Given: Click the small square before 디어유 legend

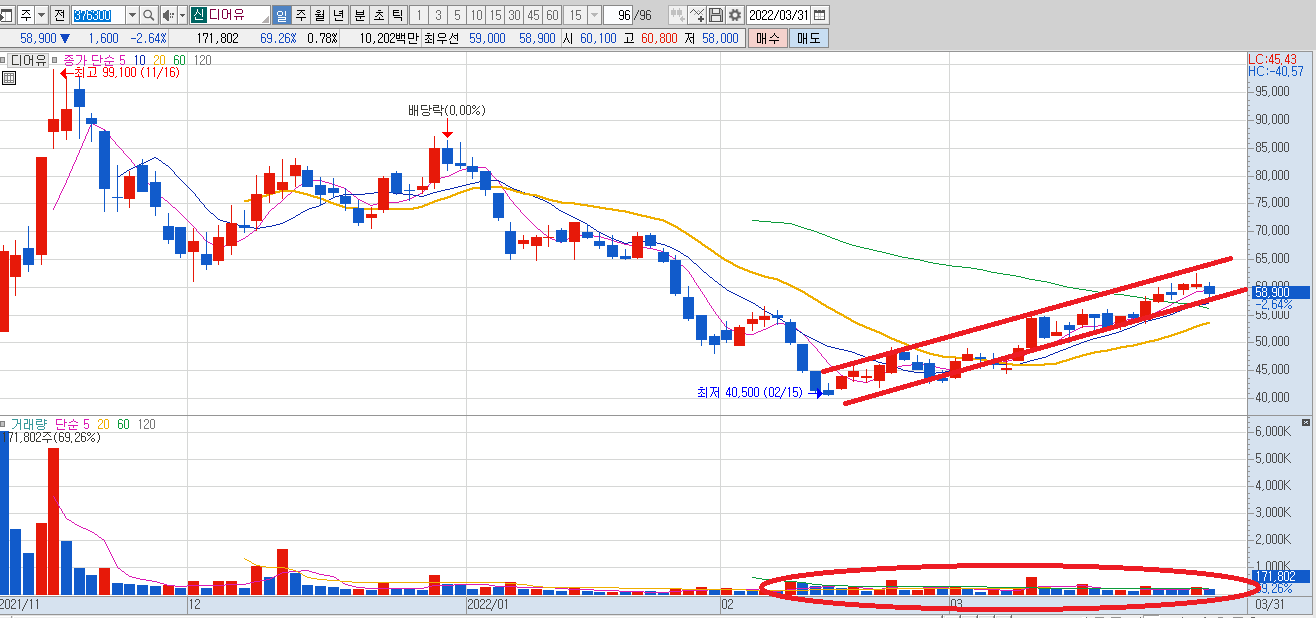Looking at the screenshot, I should click(4, 60).
